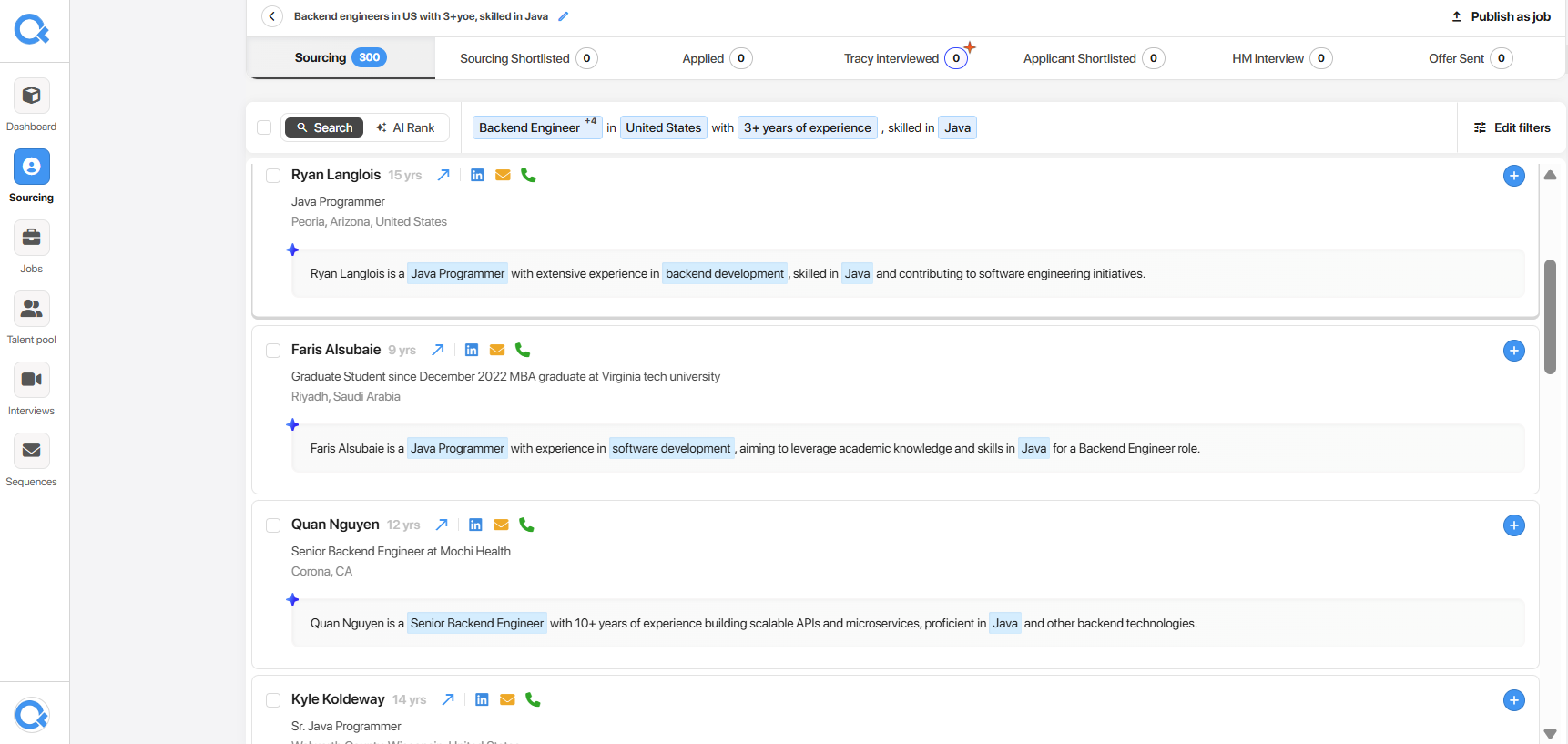Click the scrollbar up arrow
Image resolution: width=1568 pixels, height=744 pixels.
pyautogui.click(x=1550, y=175)
